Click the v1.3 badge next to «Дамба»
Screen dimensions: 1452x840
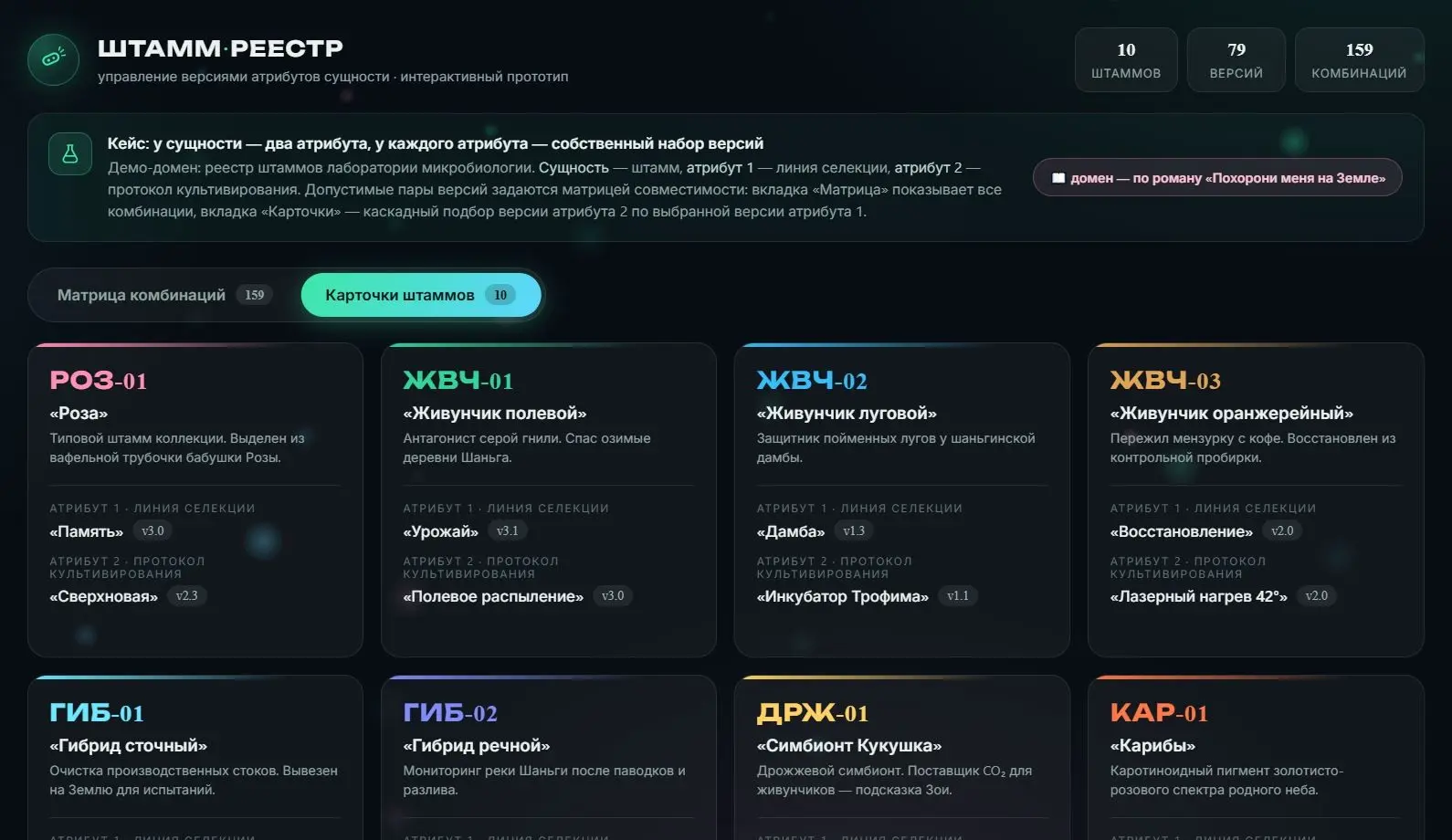click(x=854, y=530)
